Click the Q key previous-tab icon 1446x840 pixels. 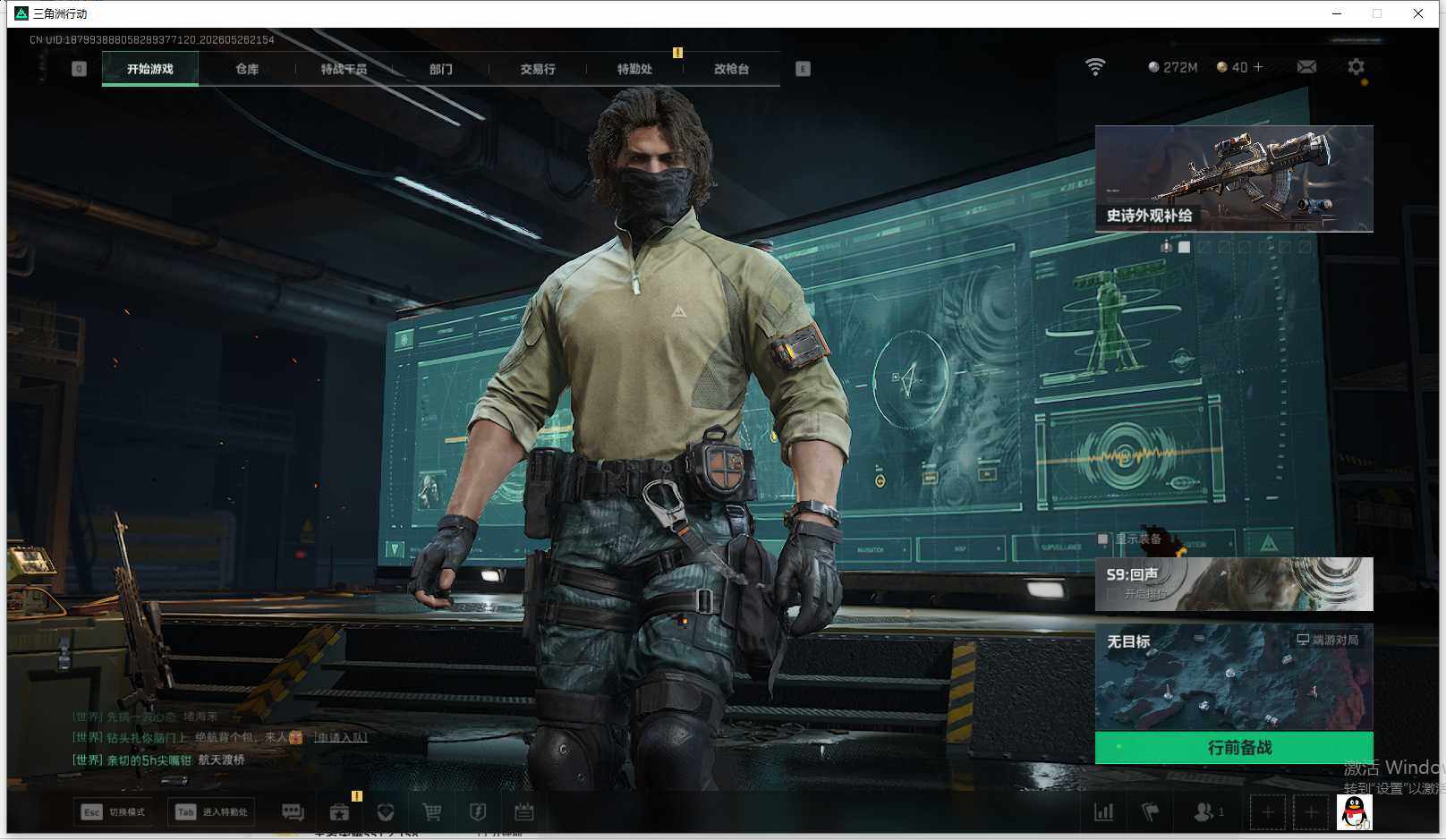click(79, 69)
